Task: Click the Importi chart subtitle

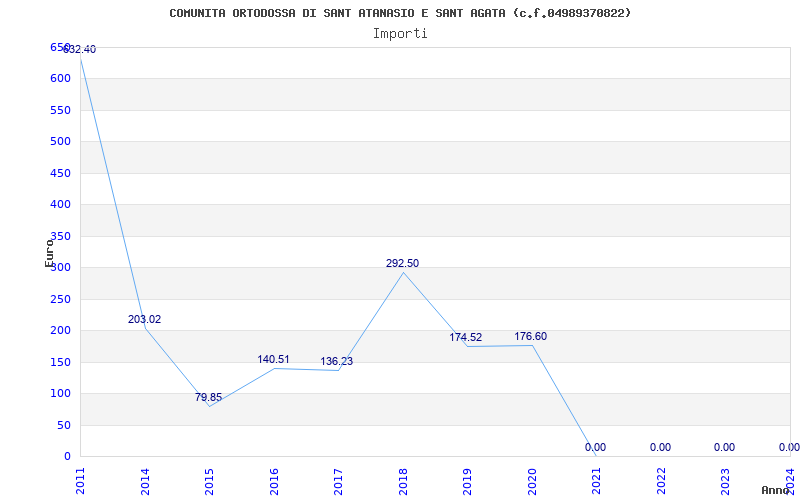Action: coord(400,33)
